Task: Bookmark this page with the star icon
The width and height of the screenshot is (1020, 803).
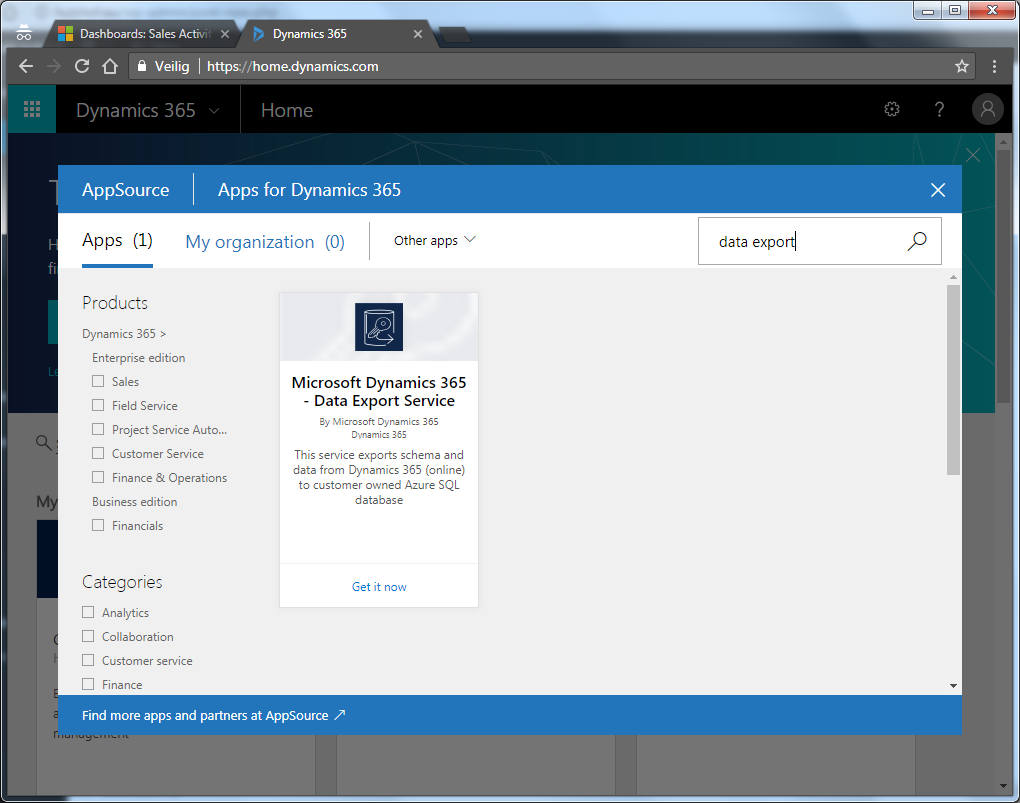Action: 961,66
